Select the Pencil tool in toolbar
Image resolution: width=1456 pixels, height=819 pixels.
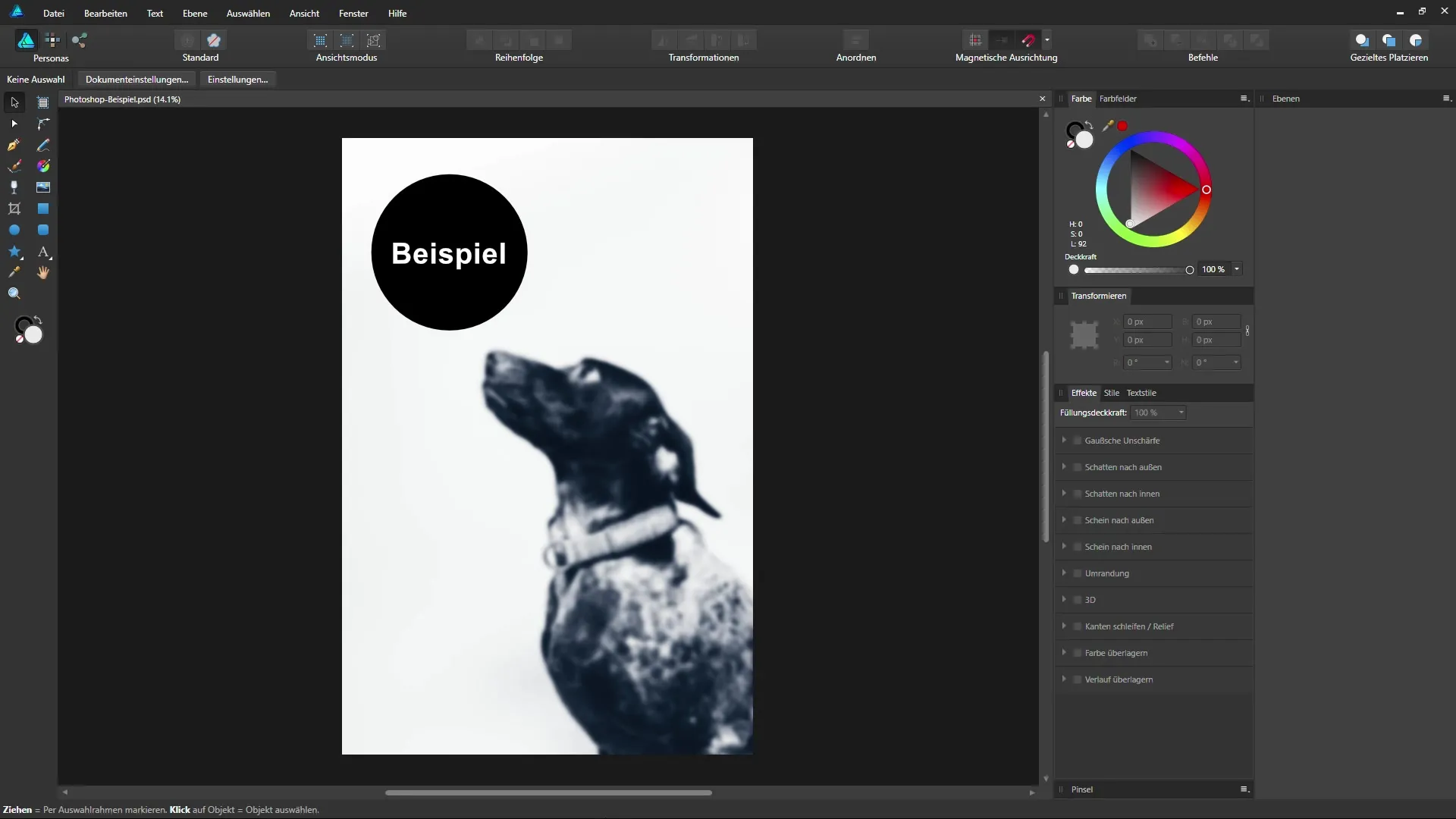click(x=43, y=145)
